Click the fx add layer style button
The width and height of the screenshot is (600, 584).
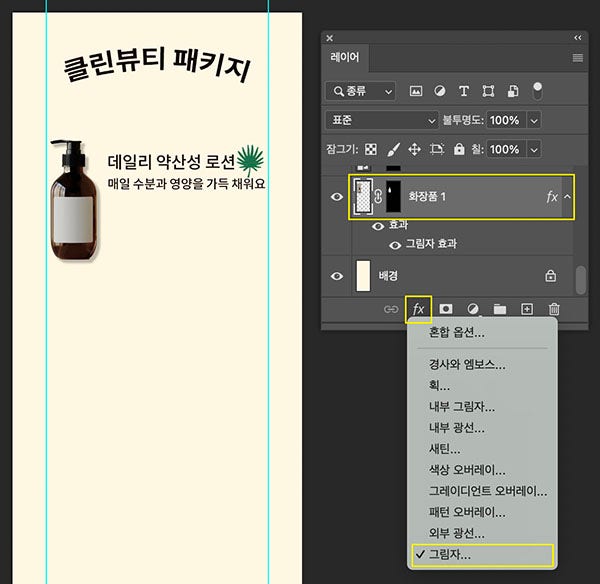418,308
